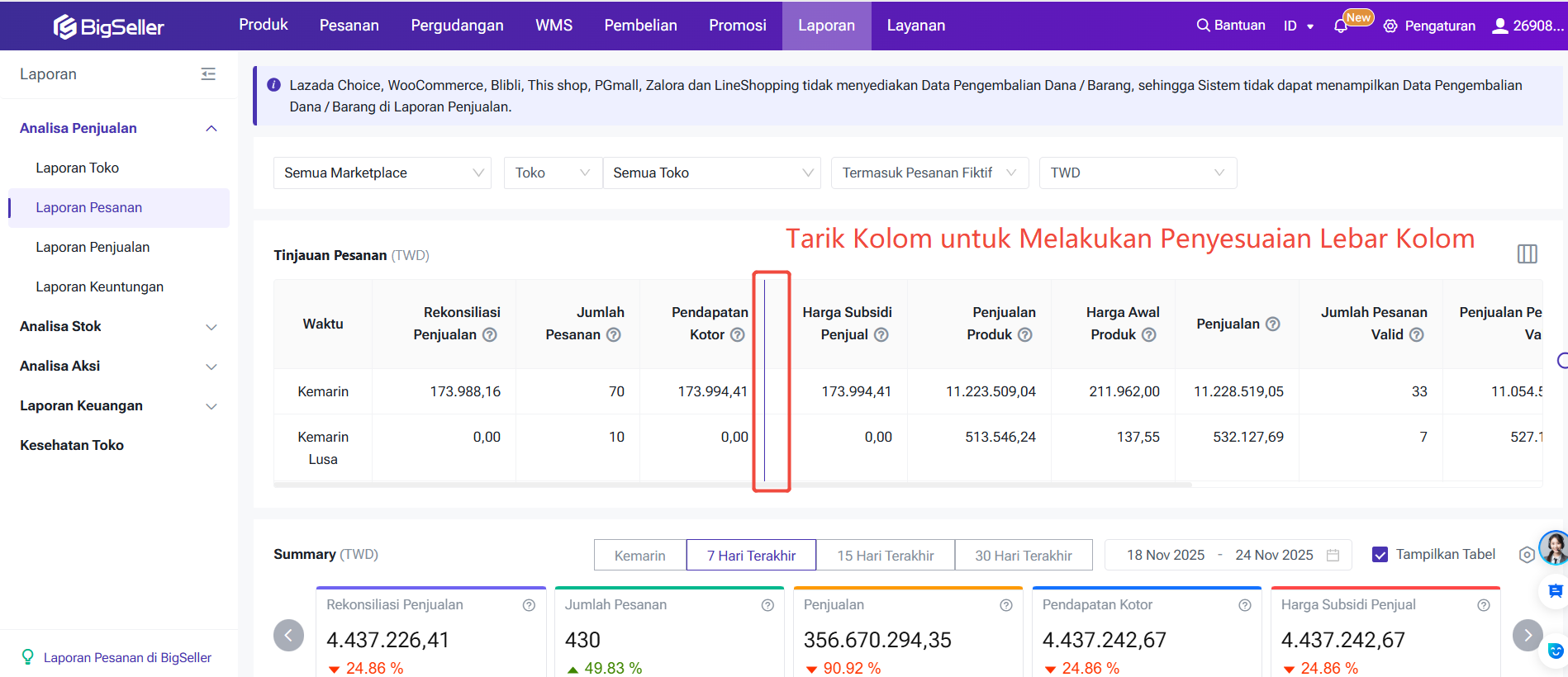Image resolution: width=1568 pixels, height=677 pixels.
Task: Open the Promosi menu
Action: (x=737, y=26)
